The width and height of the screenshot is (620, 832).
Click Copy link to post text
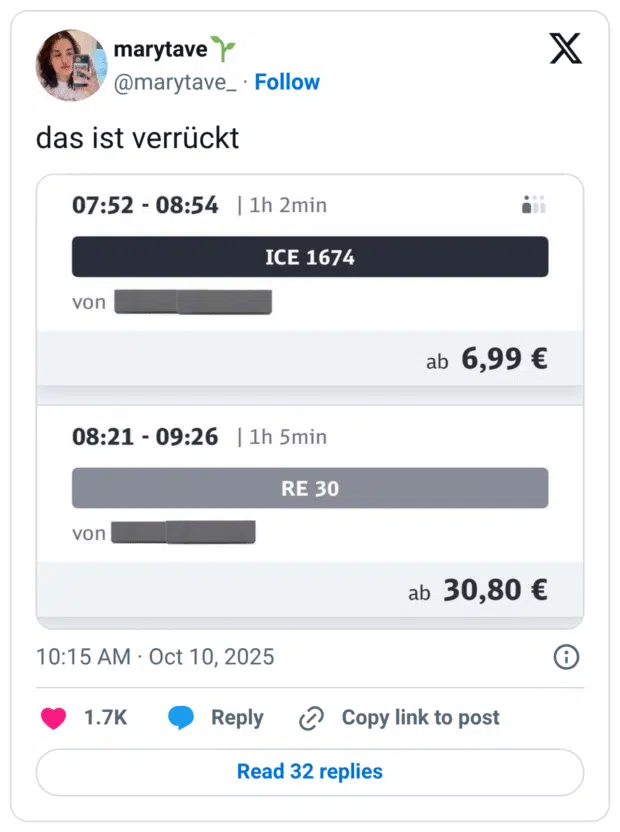pyautogui.click(x=420, y=717)
